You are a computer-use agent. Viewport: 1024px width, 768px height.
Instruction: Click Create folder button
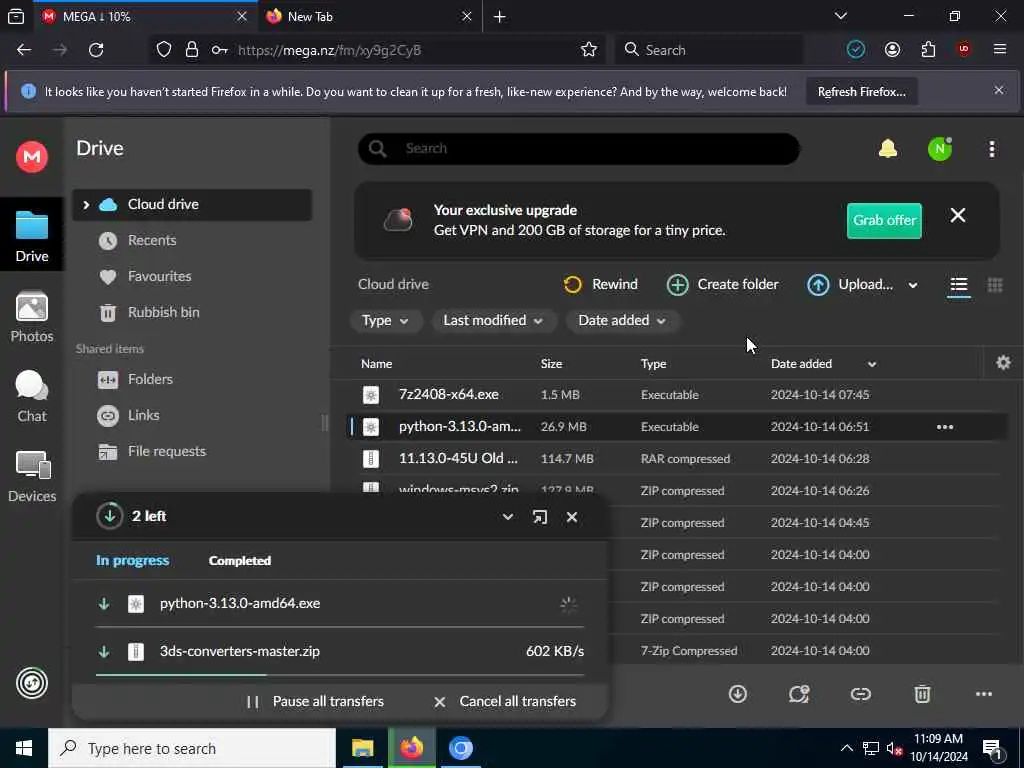coord(722,285)
